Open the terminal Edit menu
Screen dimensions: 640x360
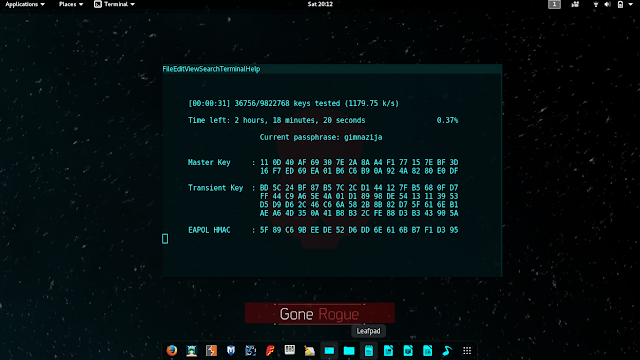pyautogui.click(x=179, y=69)
